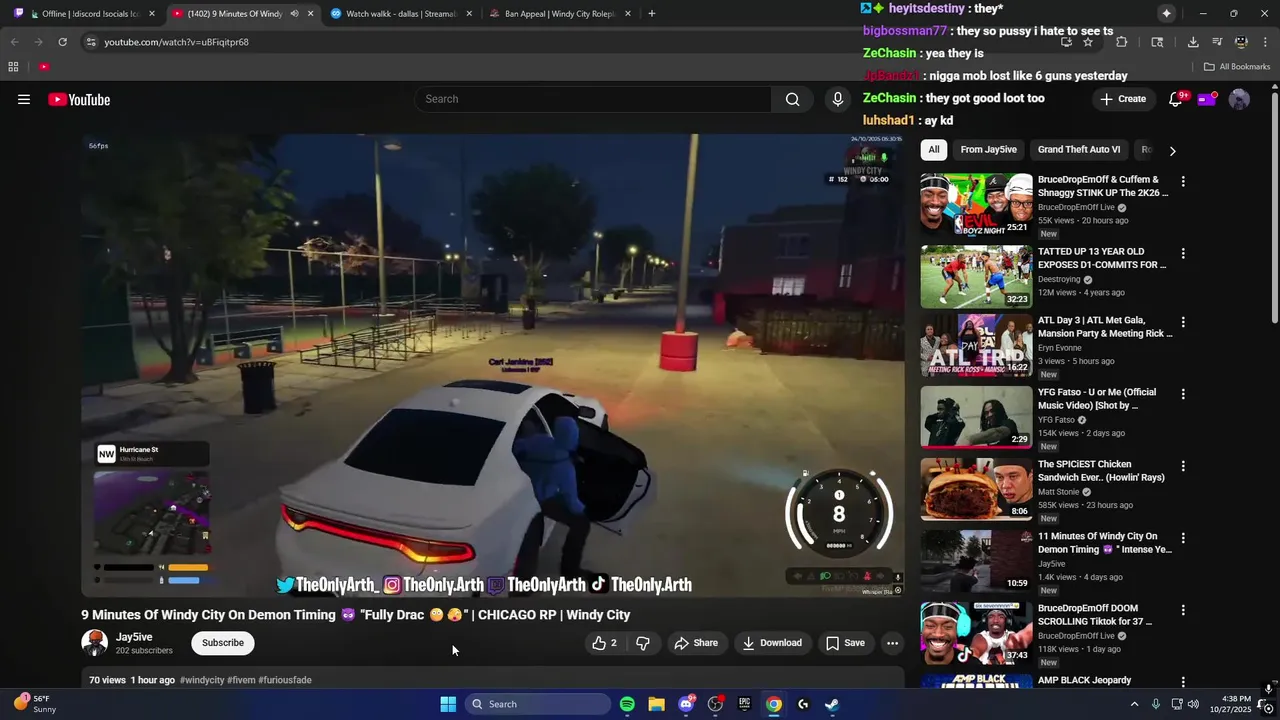1280x720 pixels.
Task: Open the #windycity hashtag
Action: point(202,680)
